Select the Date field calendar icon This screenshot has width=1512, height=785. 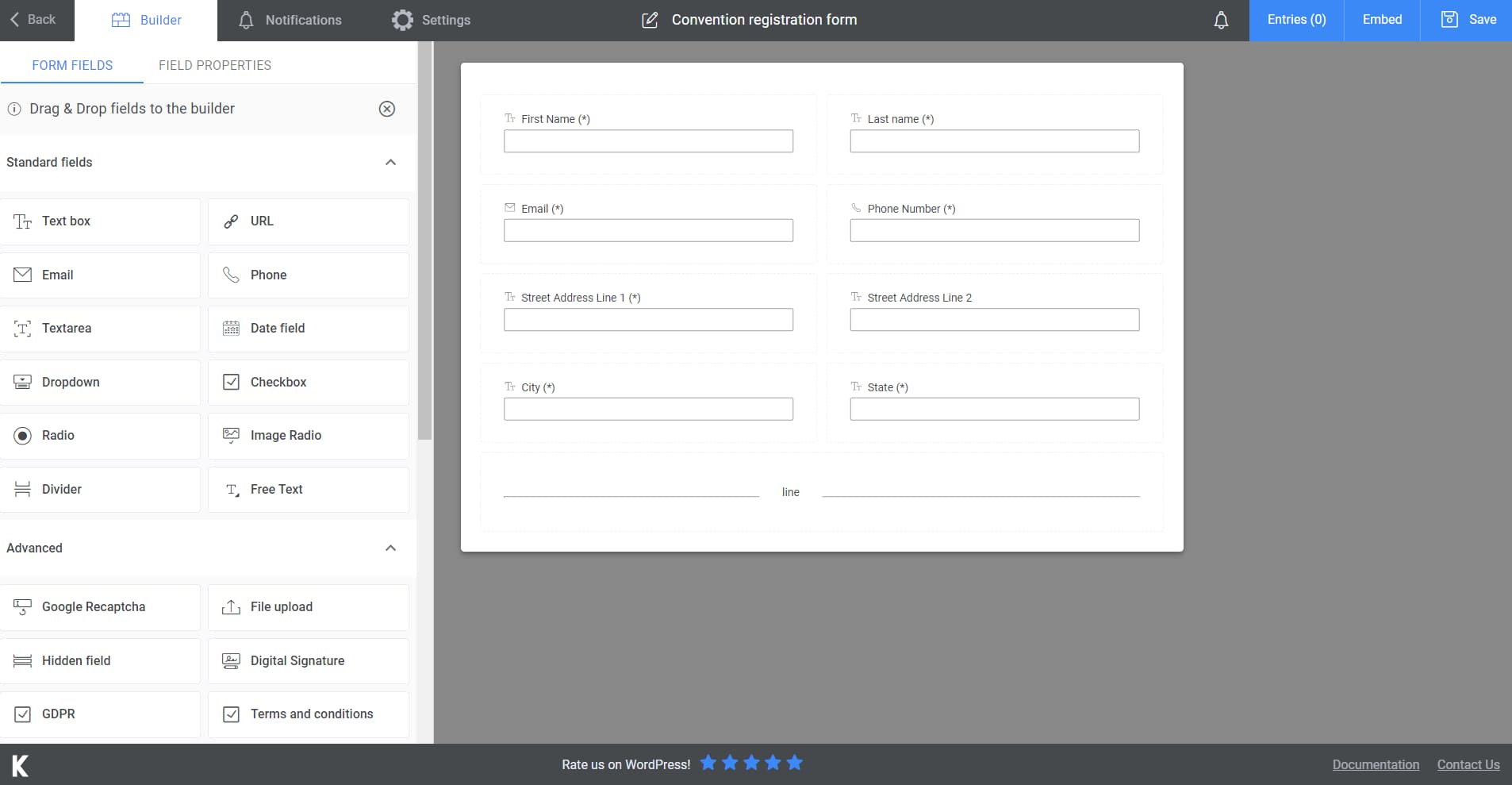click(231, 328)
